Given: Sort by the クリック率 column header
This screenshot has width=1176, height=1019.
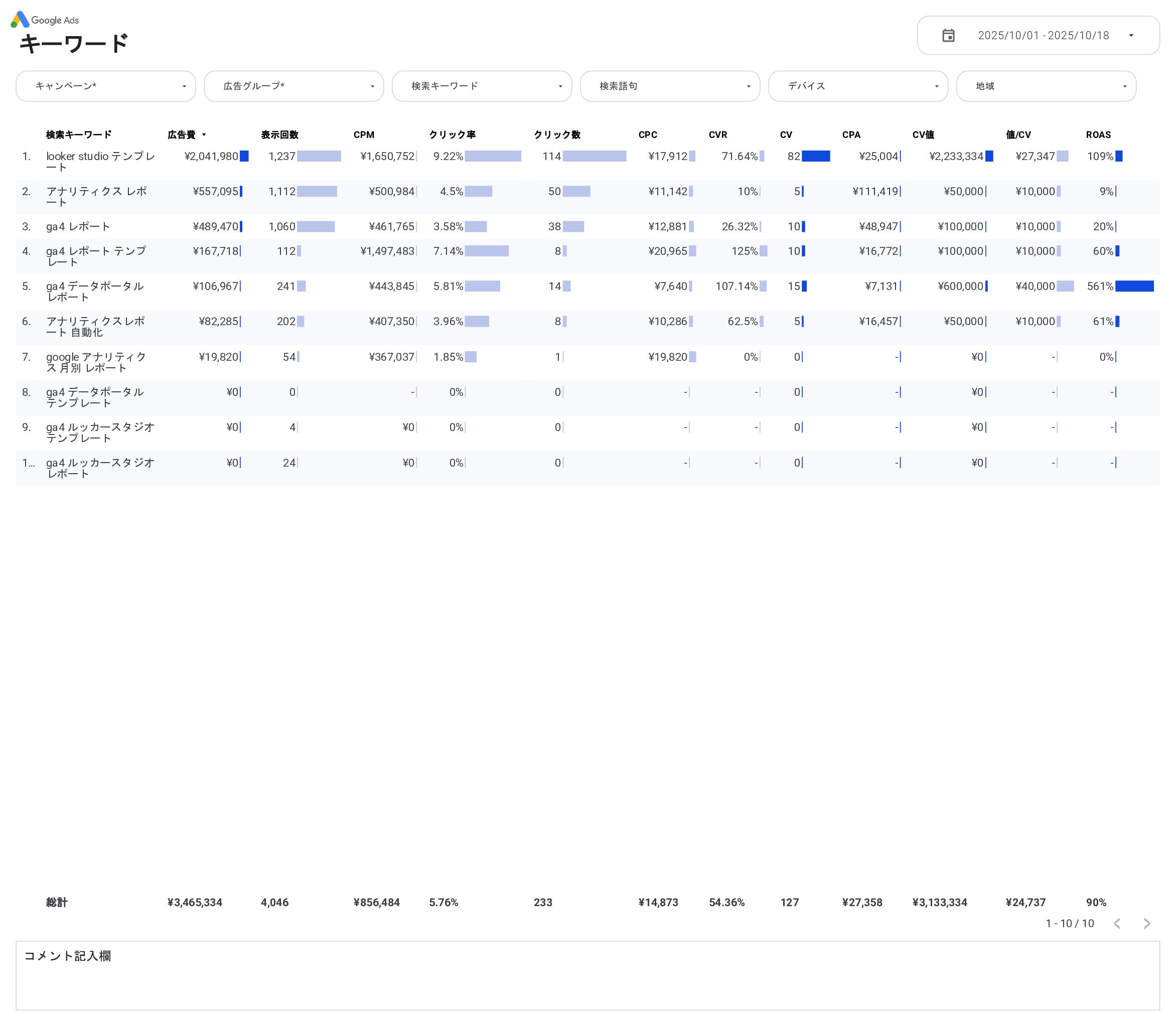Looking at the screenshot, I should pos(452,135).
